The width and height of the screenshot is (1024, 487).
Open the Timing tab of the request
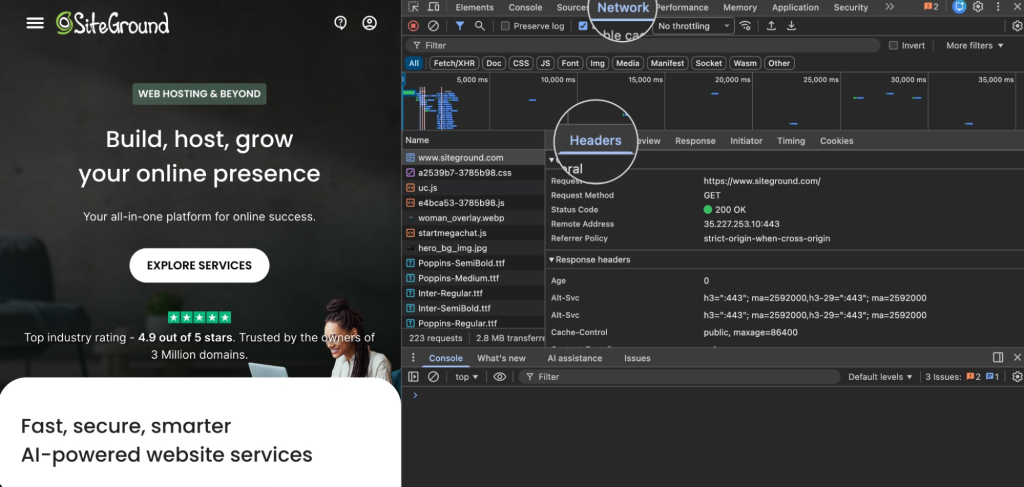click(791, 141)
